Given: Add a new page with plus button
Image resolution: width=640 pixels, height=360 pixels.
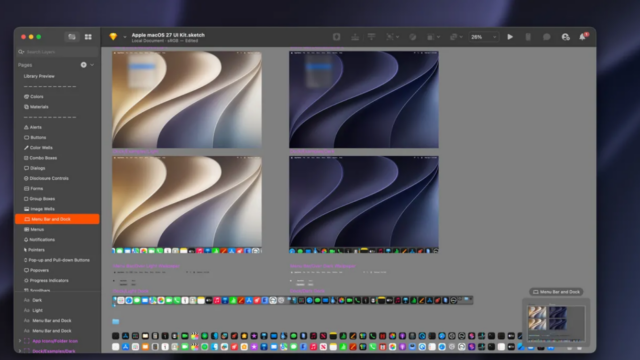Looking at the screenshot, I should click(83, 65).
